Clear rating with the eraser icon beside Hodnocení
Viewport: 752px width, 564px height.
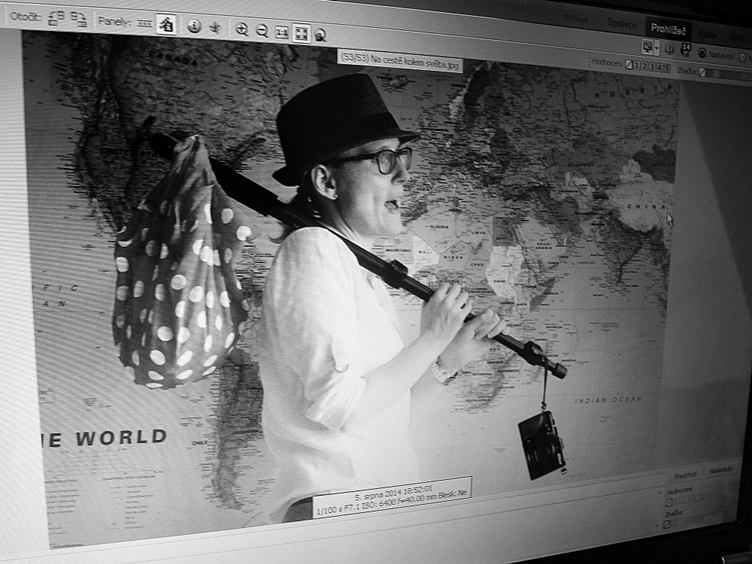pos(629,65)
